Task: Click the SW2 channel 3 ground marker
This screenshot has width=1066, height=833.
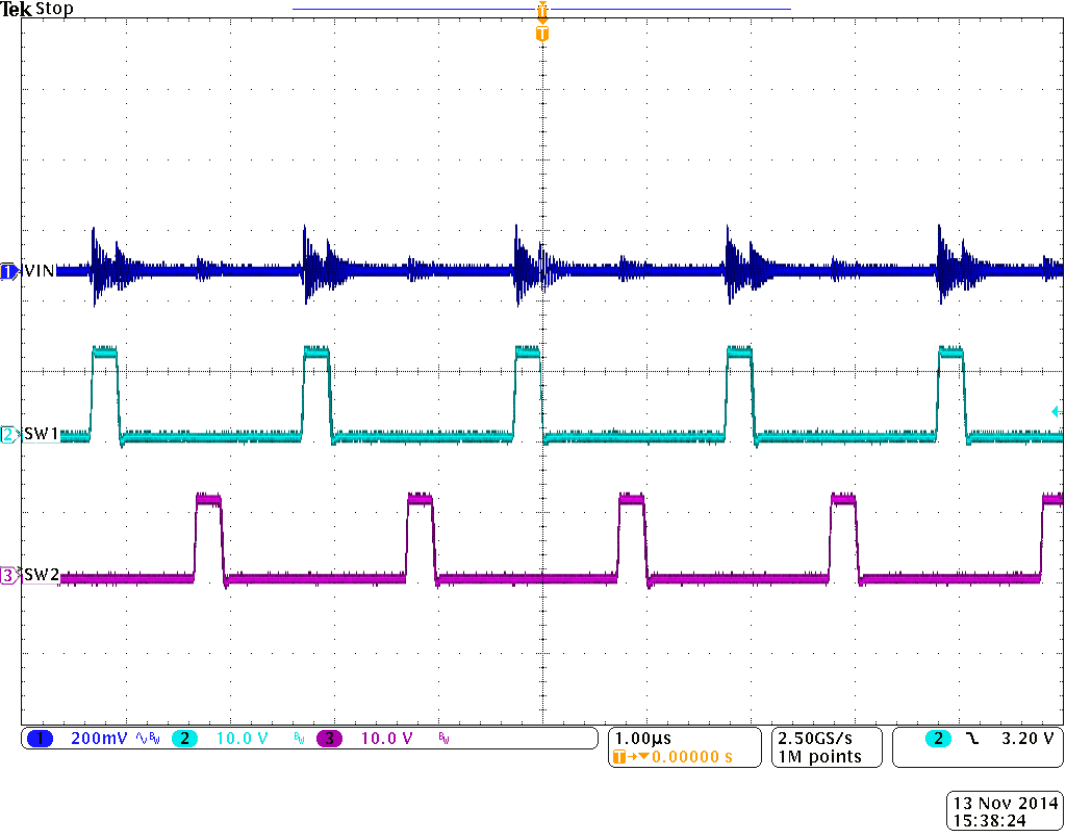Action: pos(9,576)
